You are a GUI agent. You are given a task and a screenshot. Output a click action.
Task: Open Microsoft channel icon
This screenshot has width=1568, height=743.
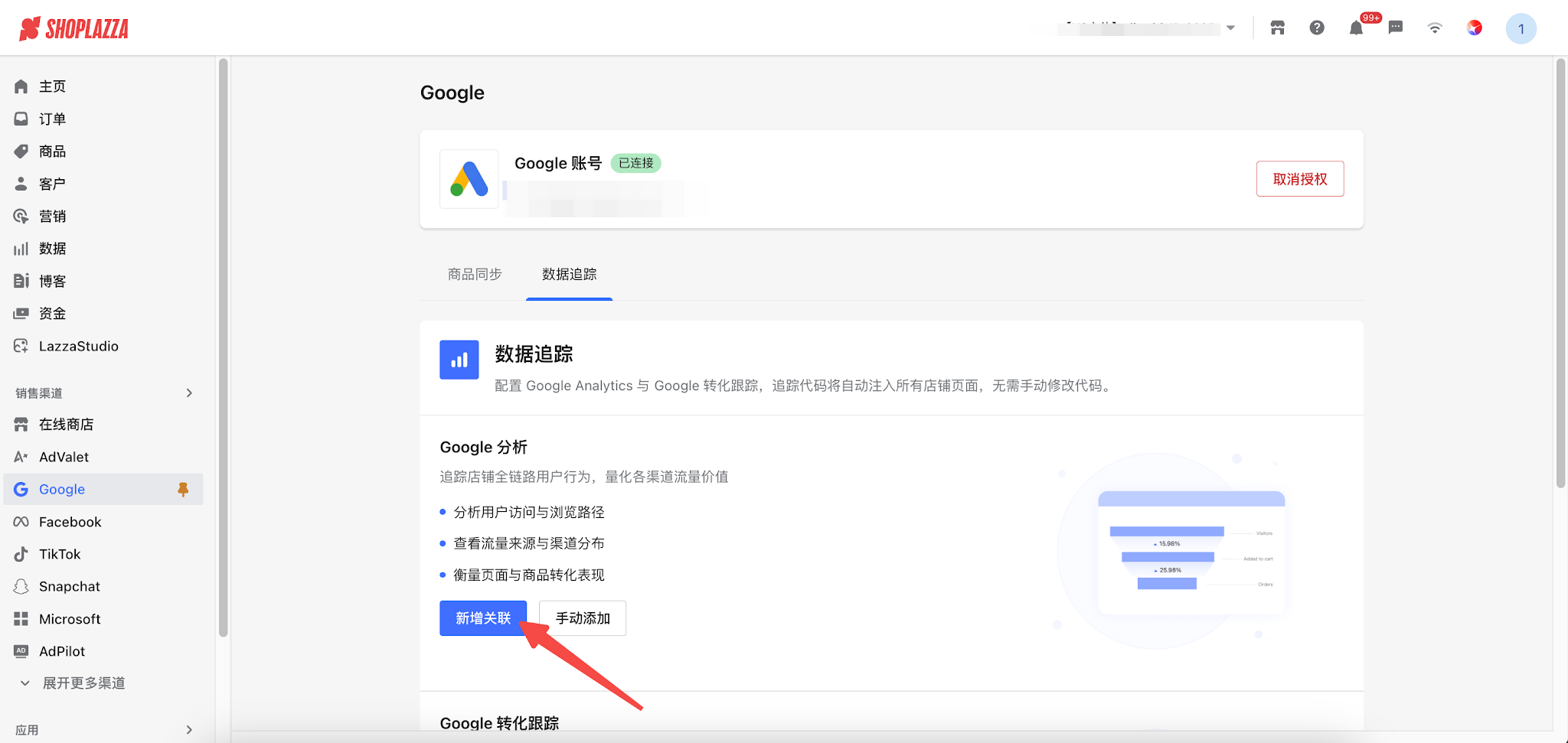click(21, 619)
